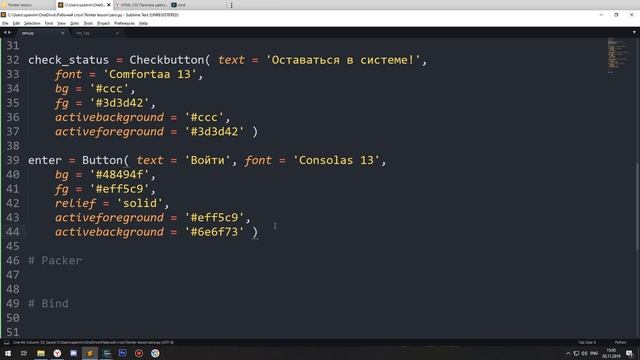This screenshot has height=360, width=640.
Task: Click the 'Войти' string
Action: 207,160
